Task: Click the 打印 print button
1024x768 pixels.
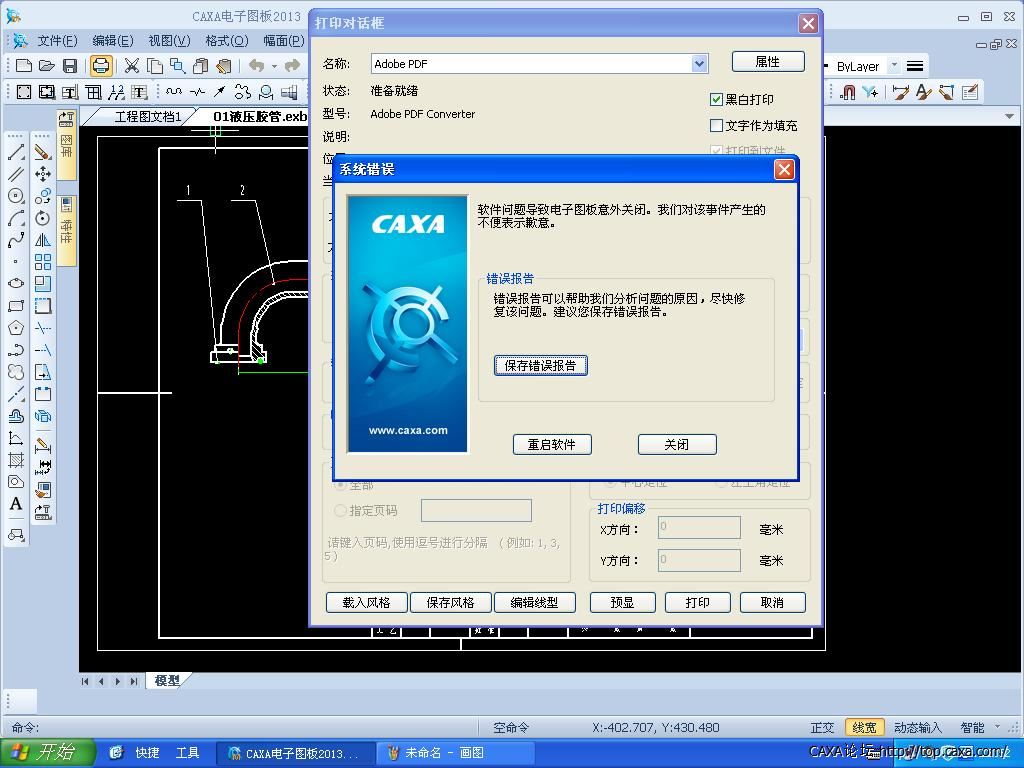Action: (697, 602)
